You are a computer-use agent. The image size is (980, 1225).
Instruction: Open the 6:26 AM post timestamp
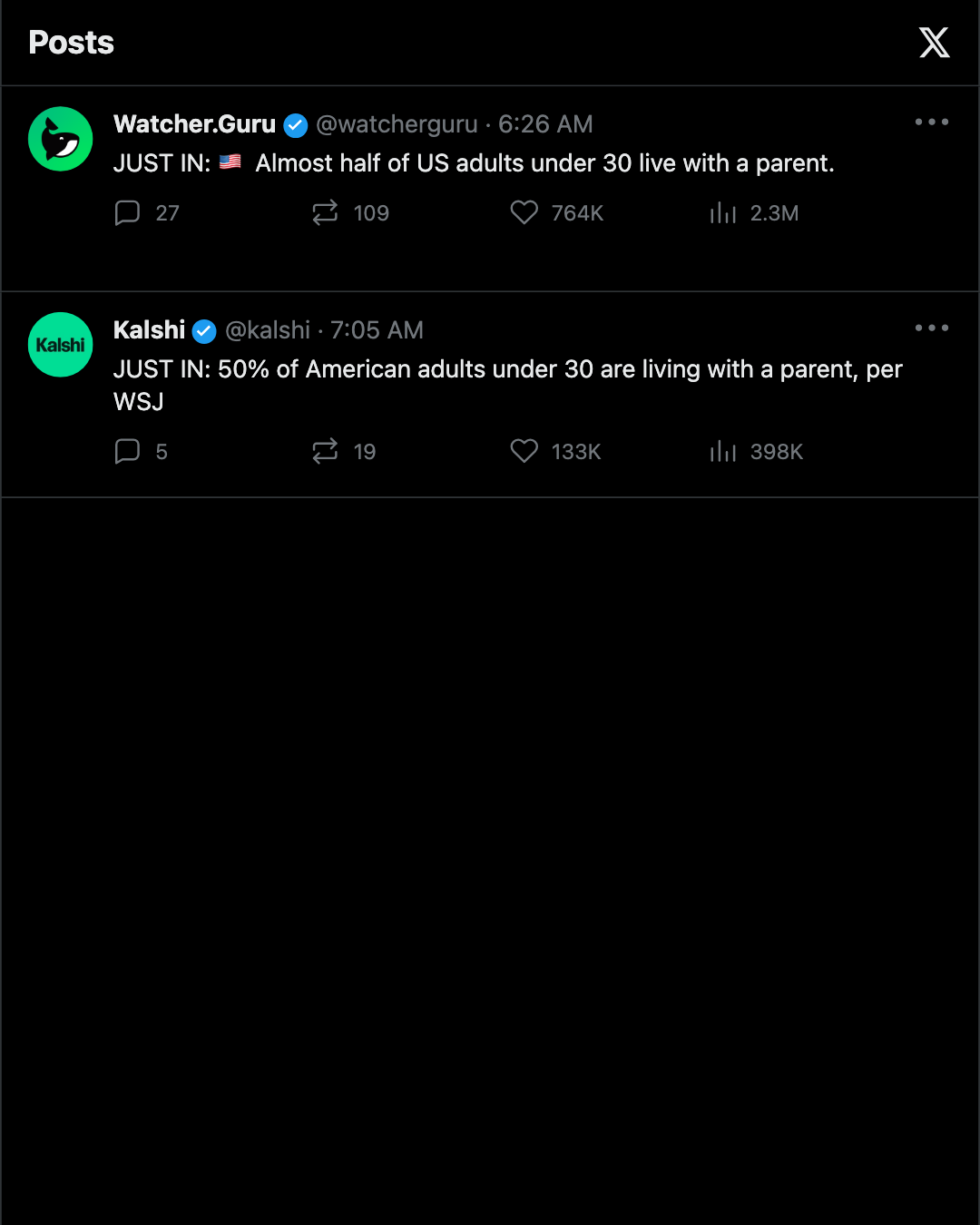[x=545, y=124]
